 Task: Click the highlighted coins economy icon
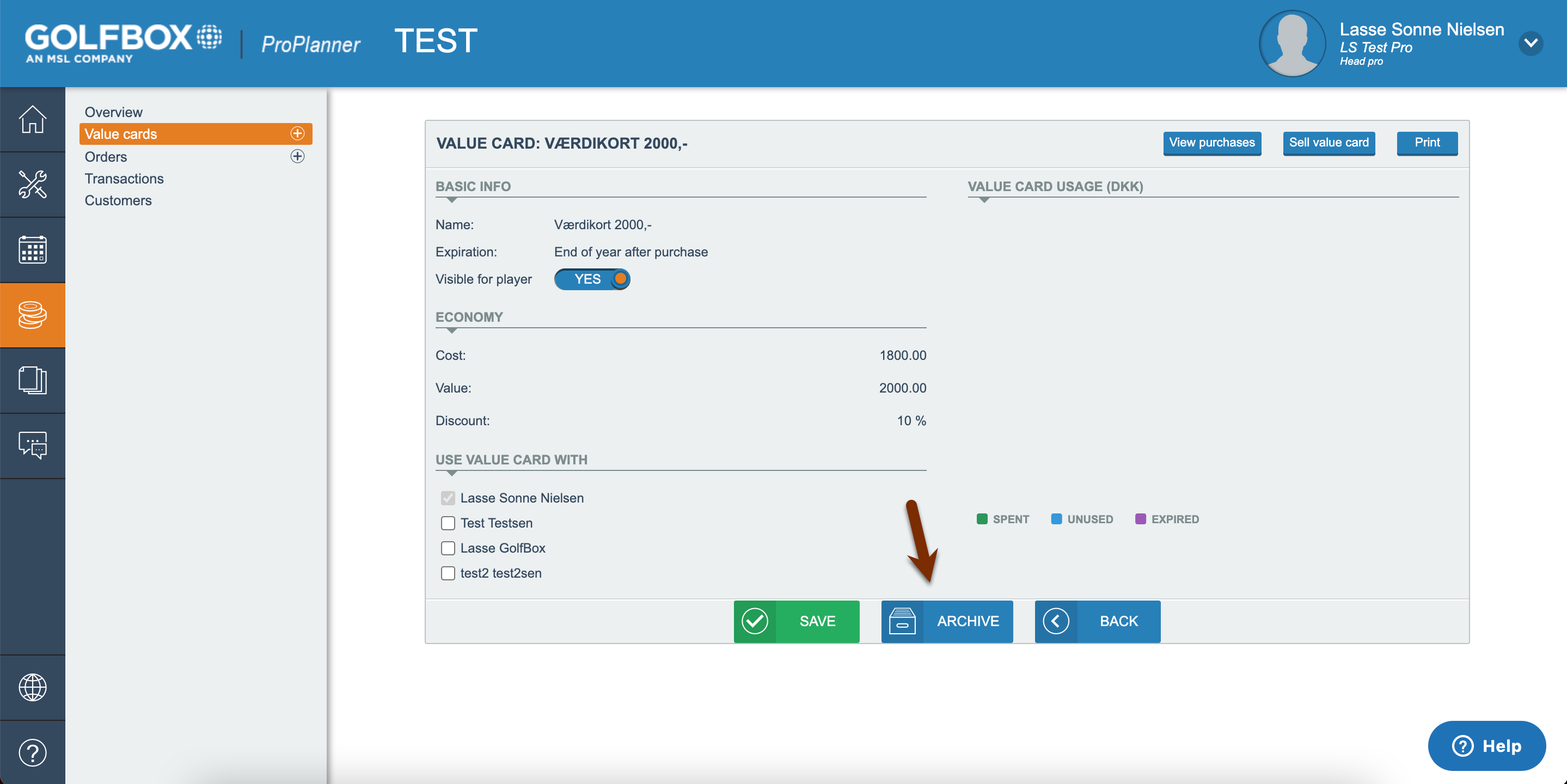coord(33,315)
